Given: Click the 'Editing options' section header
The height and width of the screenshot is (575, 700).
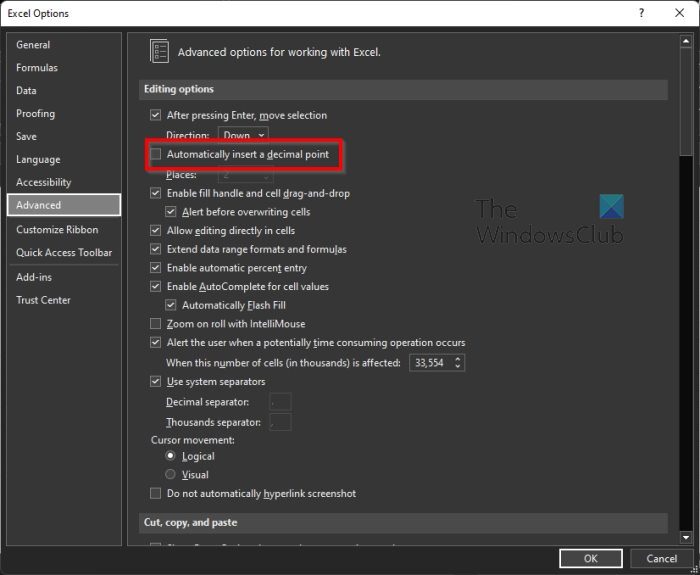Looking at the screenshot, I should (404, 89).
